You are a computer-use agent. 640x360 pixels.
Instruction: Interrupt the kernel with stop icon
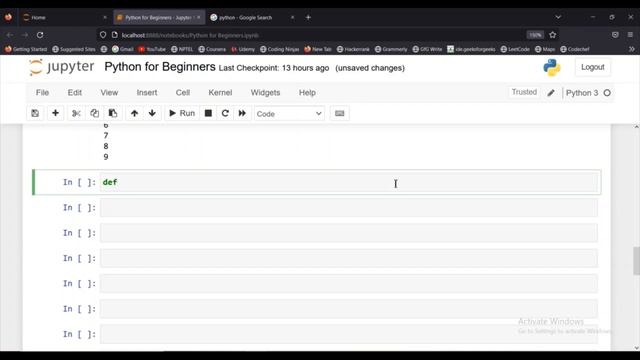click(208, 113)
